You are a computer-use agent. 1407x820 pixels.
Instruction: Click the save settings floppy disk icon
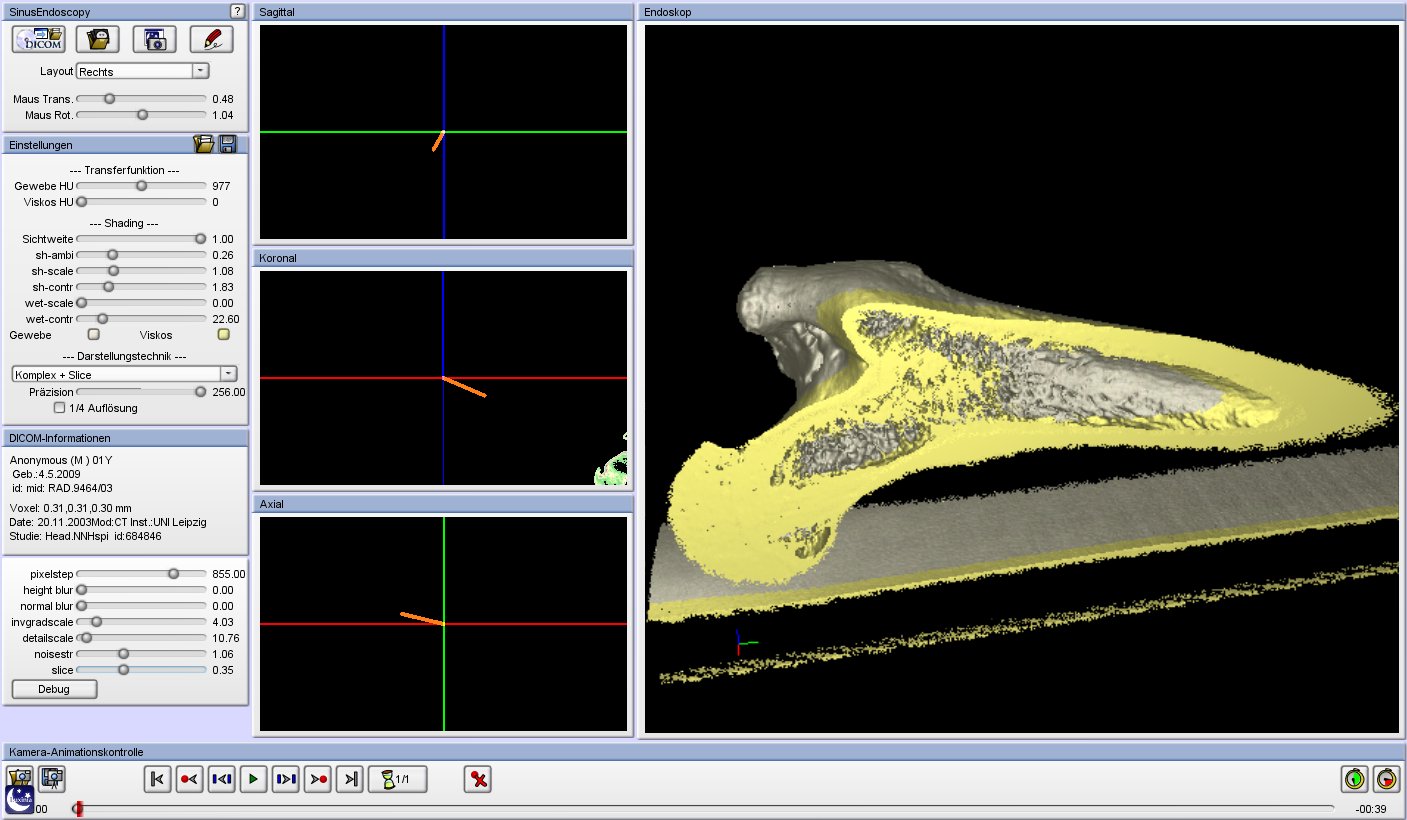click(x=228, y=145)
